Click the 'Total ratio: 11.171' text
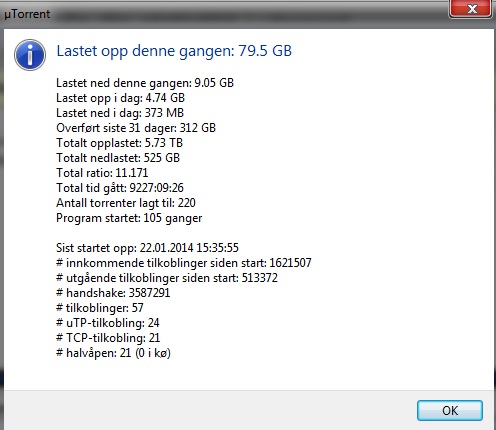Screen dimensions: 496x430 tap(102, 173)
